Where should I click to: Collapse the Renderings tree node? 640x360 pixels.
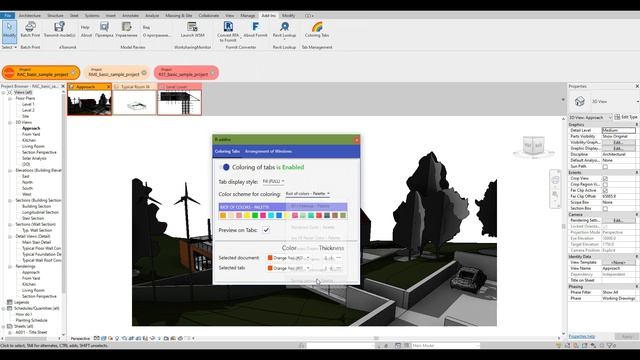coord(10,267)
